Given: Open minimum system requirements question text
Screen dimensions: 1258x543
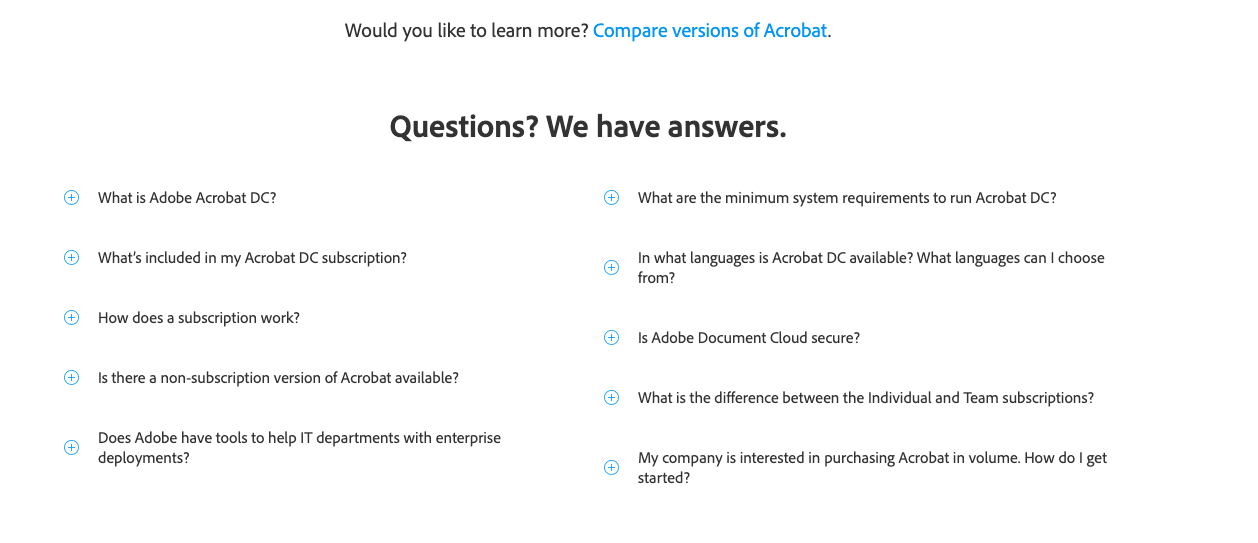Looking at the screenshot, I should (847, 198).
